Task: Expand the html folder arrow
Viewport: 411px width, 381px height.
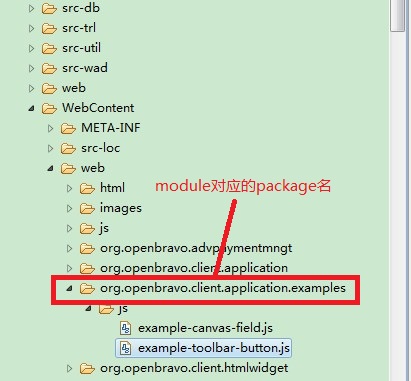Action: coord(69,188)
